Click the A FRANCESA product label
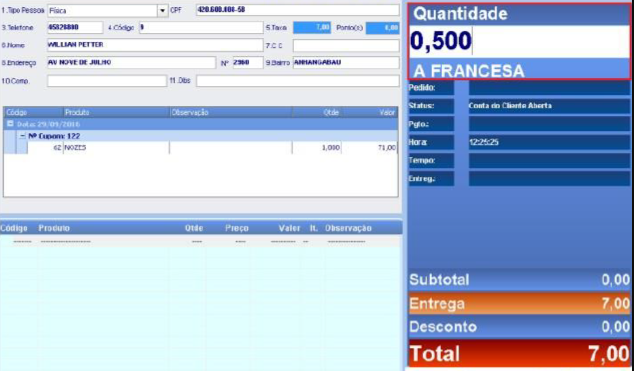 [x=469, y=71]
